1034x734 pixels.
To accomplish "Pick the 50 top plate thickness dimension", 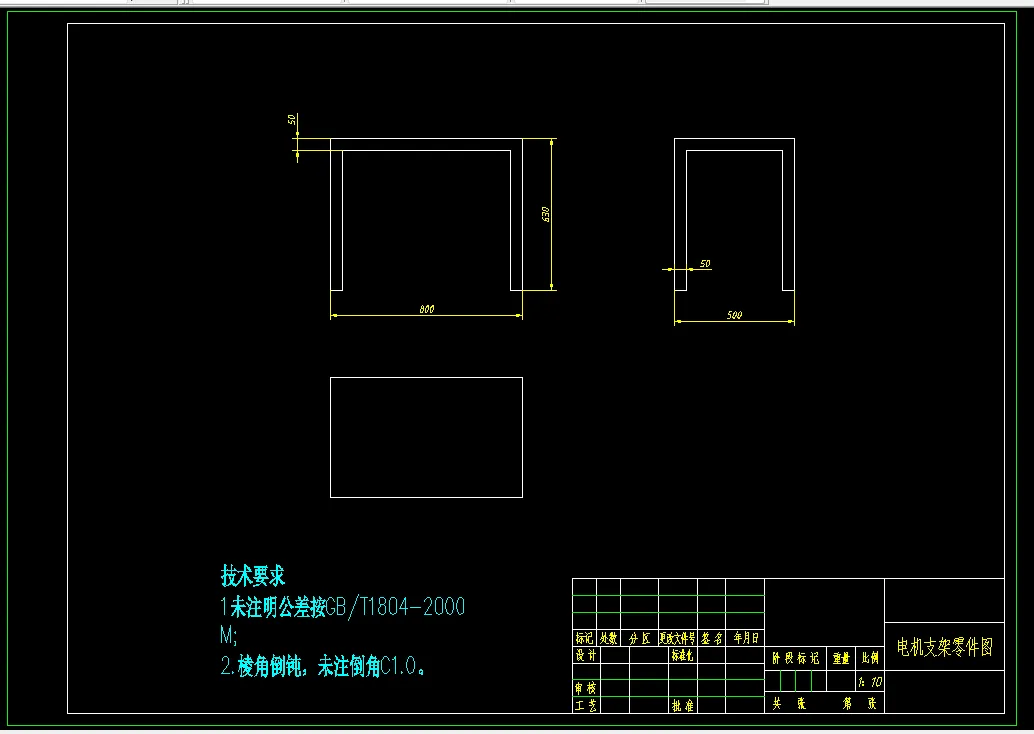I will [291, 119].
